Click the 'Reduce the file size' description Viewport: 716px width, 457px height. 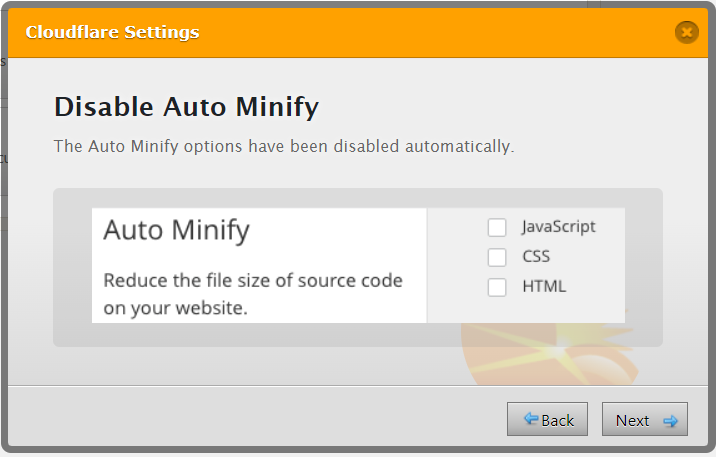tap(253, 294)
